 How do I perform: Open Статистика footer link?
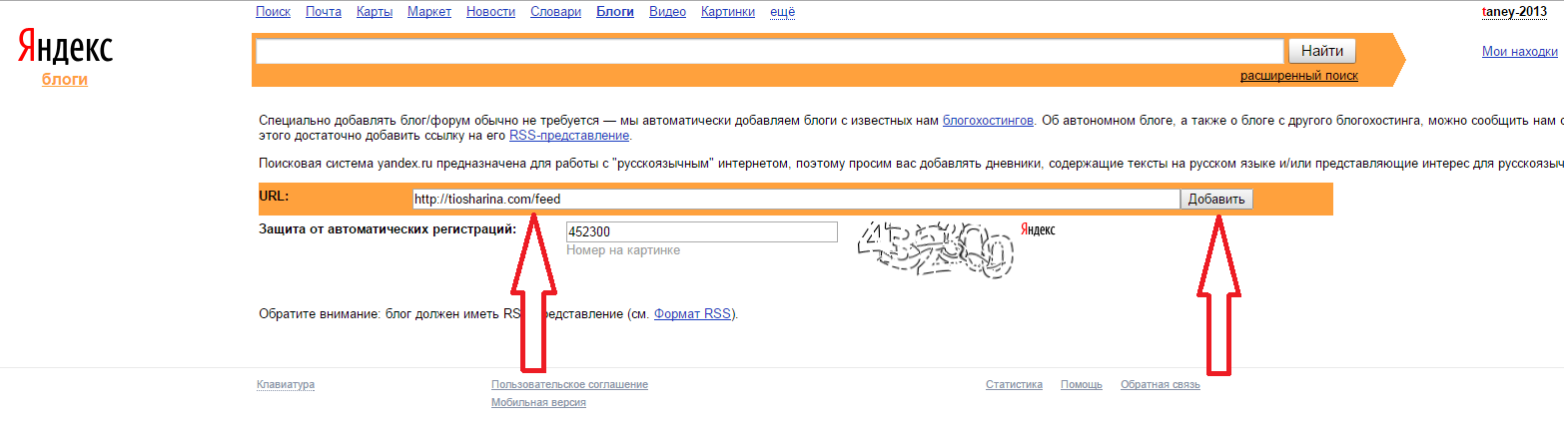[1014, 384]
